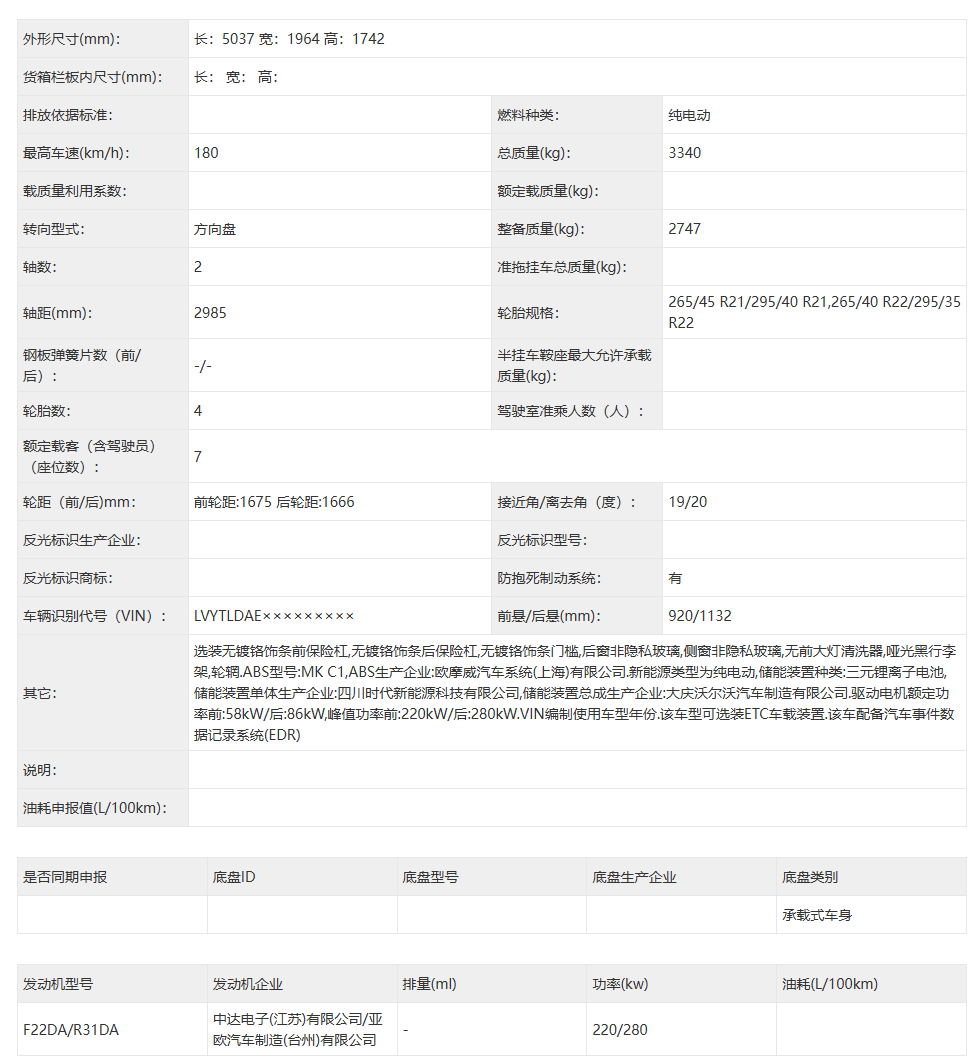Click the 底盘类别 value 承载式车身
The image size is (973, 1063).
[817, 915]
